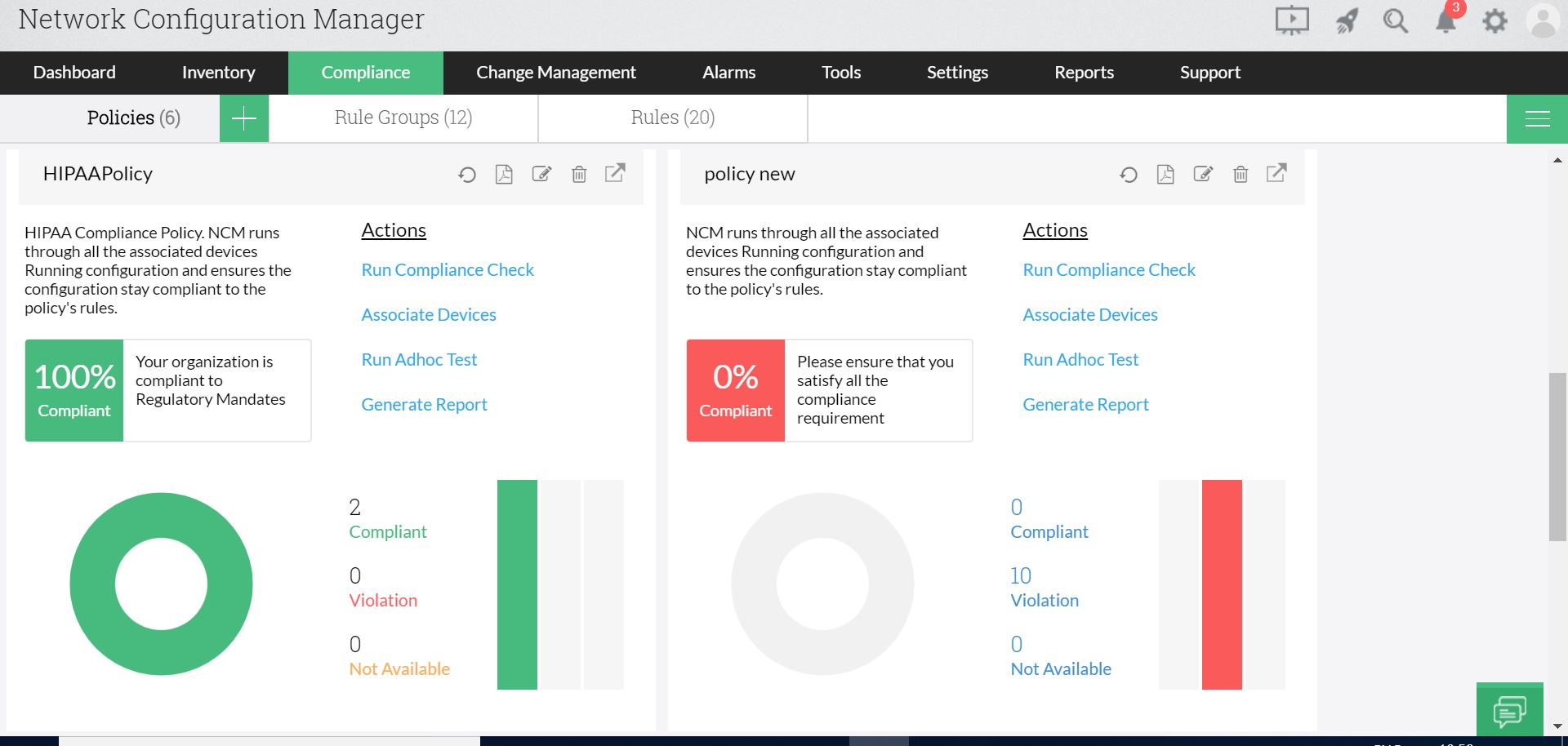The image size is (1568, 746).
Task: Delete the 'policy new' policy
Action: click(1241, 174)
